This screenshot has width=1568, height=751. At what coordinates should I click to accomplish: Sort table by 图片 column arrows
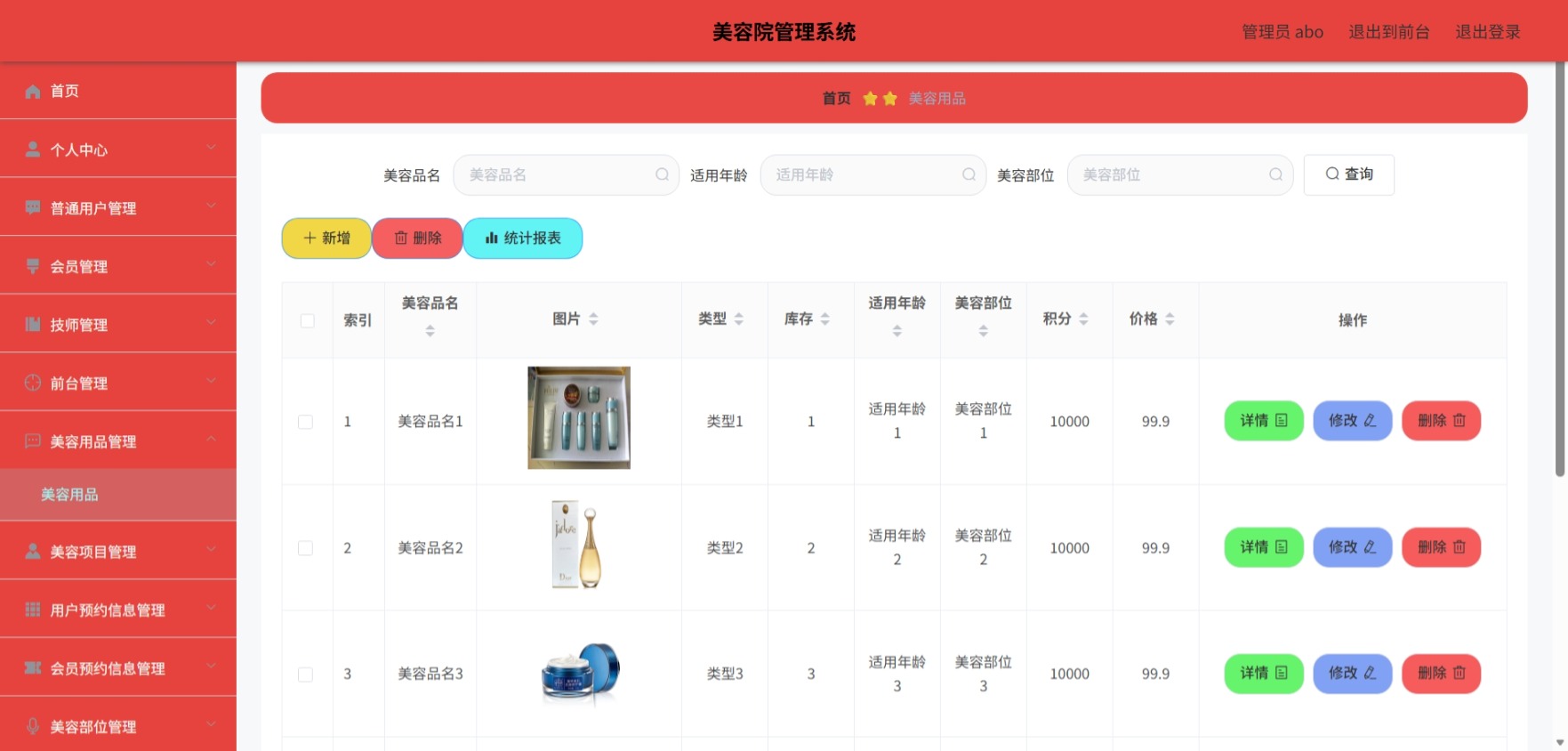[x=593, y=319]
